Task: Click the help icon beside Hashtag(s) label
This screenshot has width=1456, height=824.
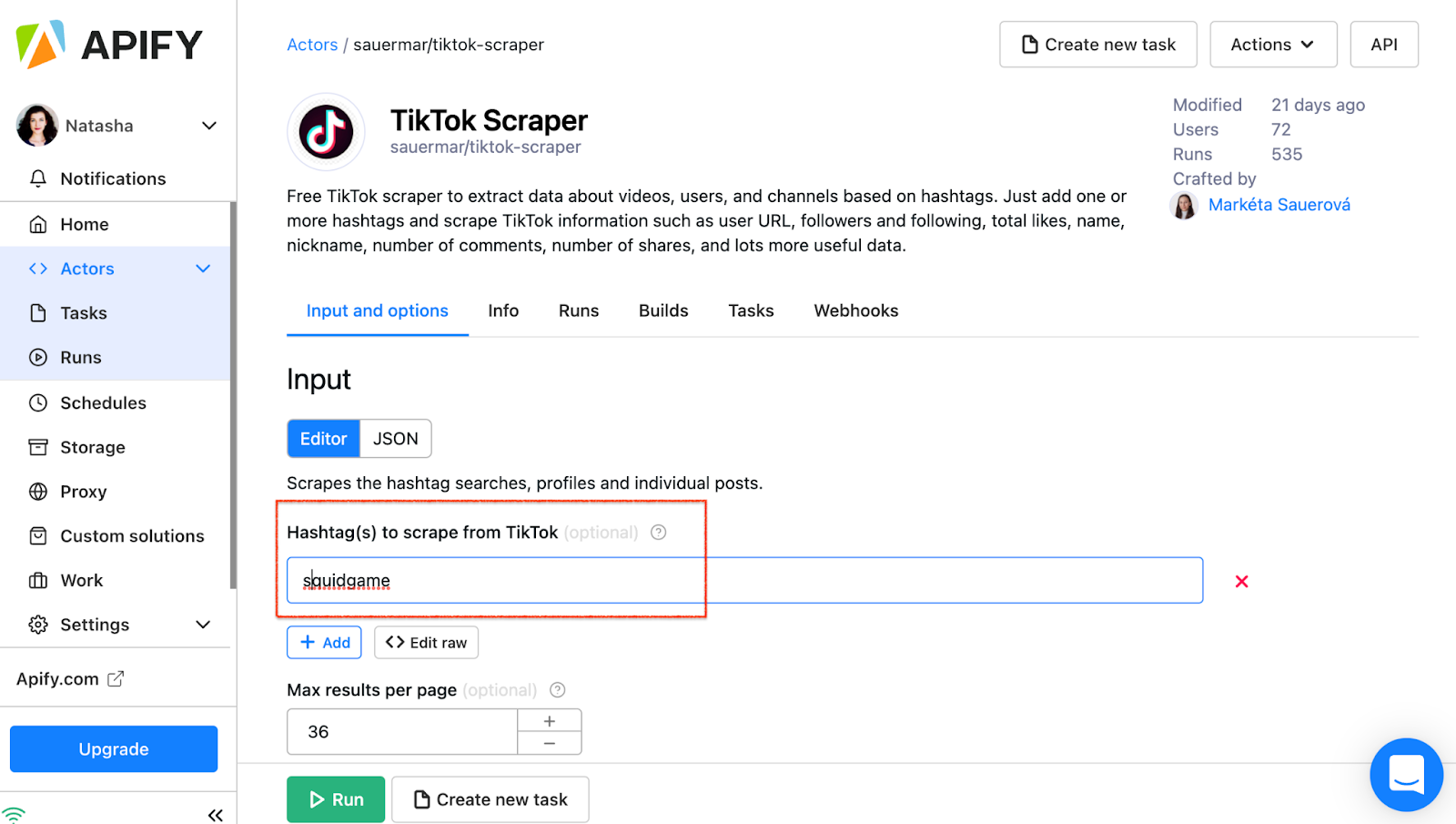Action: pos(659,533)
